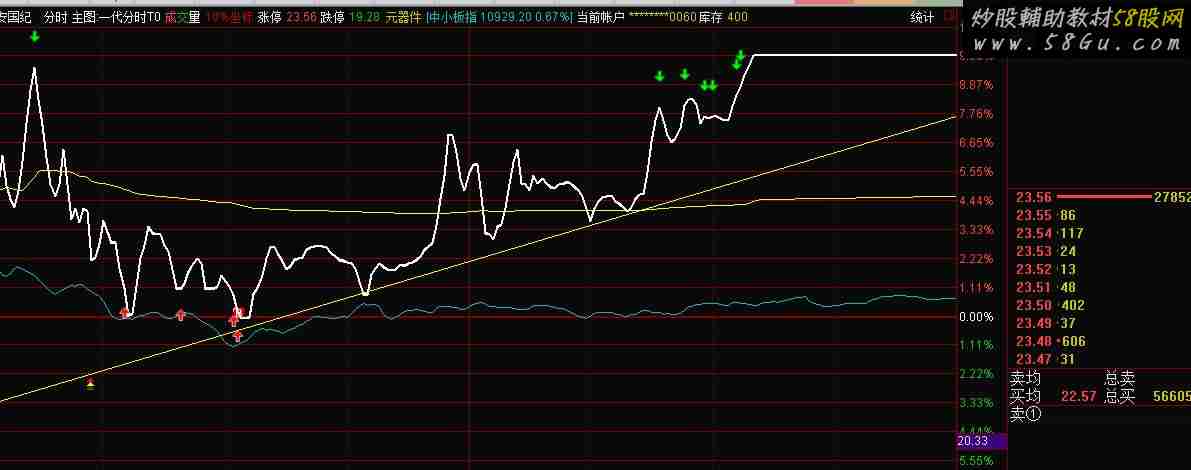Click the 跌停 19.28 limit-down price

347,17
